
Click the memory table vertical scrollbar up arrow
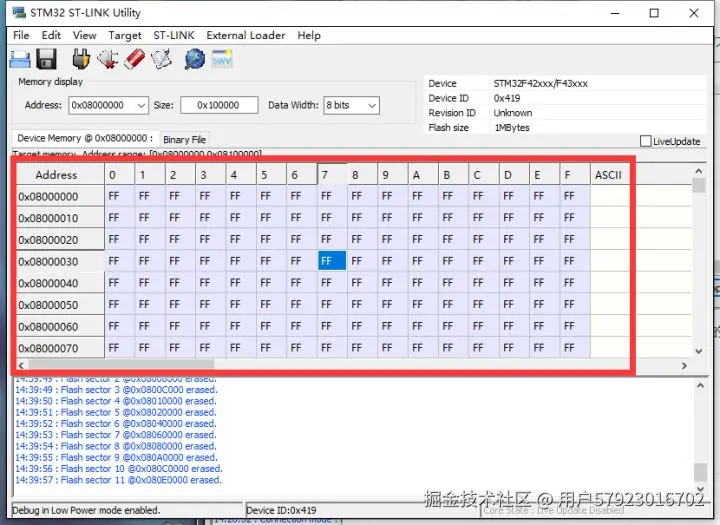[x=699, y=171]
